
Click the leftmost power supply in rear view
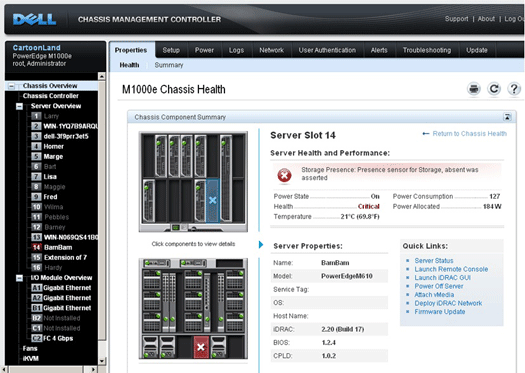(150, 347)
